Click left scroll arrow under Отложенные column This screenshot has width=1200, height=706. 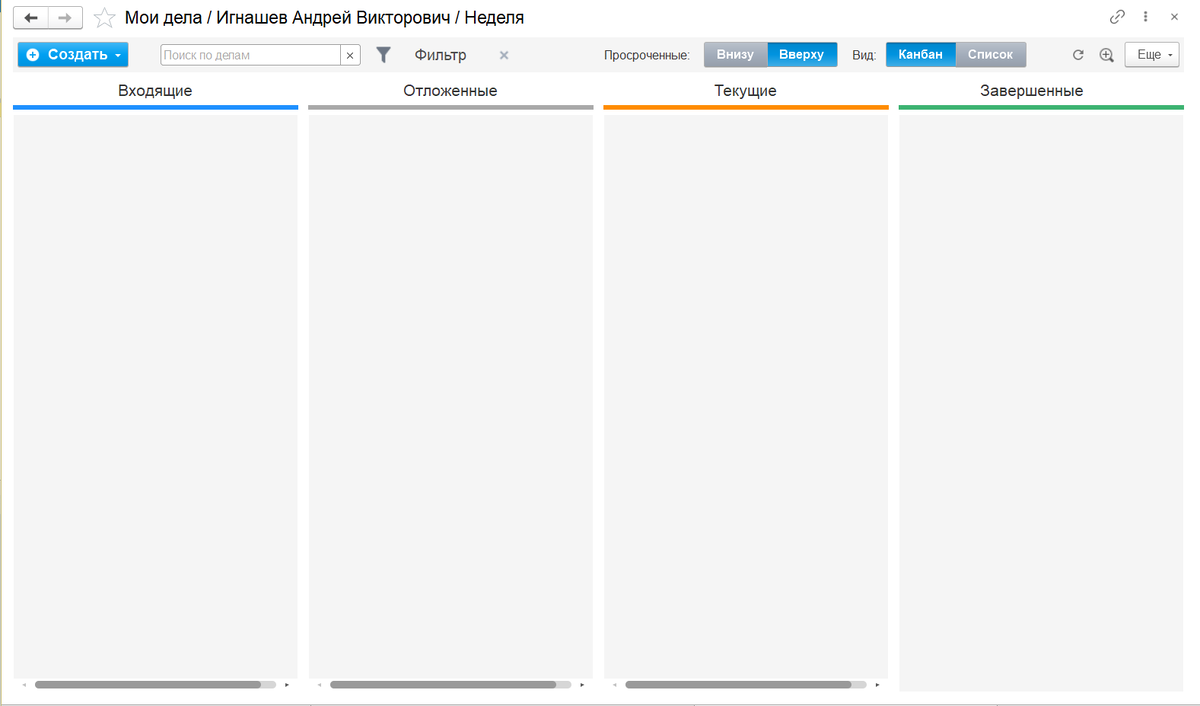pos(319,685)
